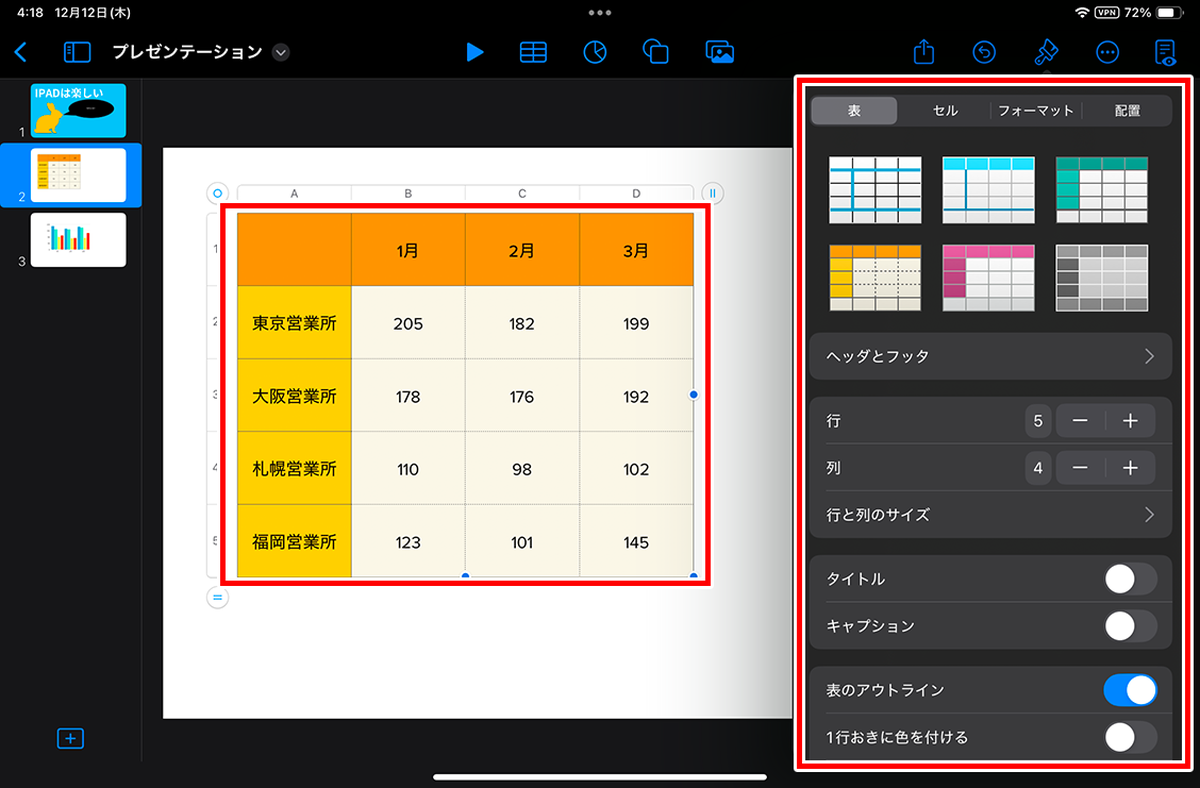The image size is (1200, 788).
Task: Enable the キャプション switch
Action: [1131, 626]
